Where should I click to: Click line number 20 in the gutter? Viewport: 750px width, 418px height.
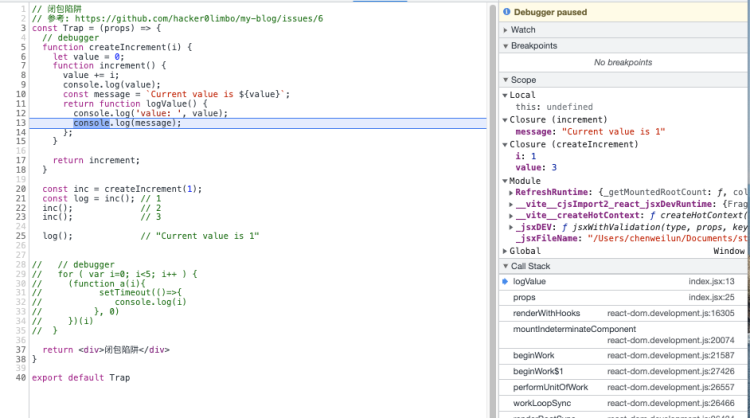(x=21, y=189)
